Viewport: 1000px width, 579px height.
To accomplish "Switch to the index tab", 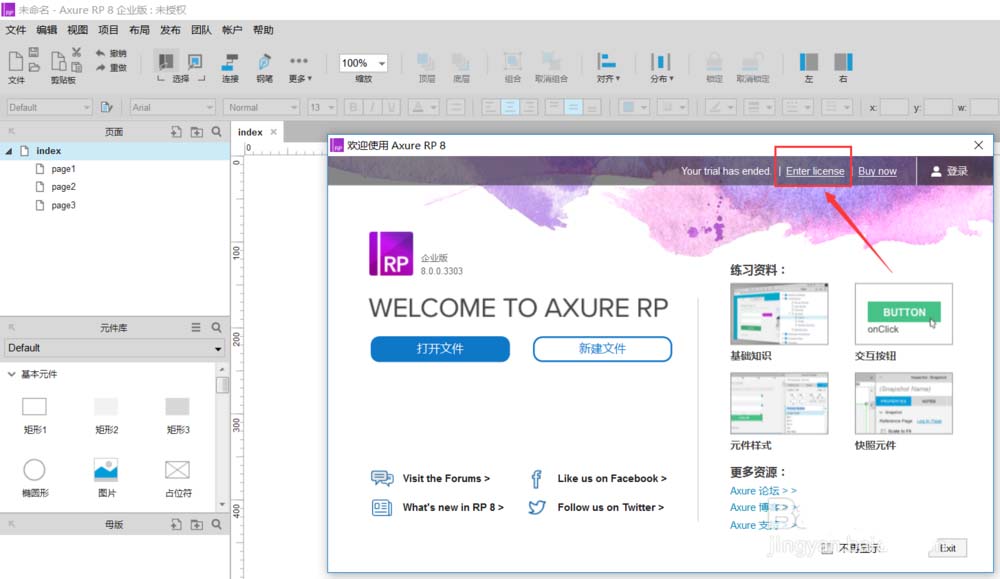I will [250, 131].
